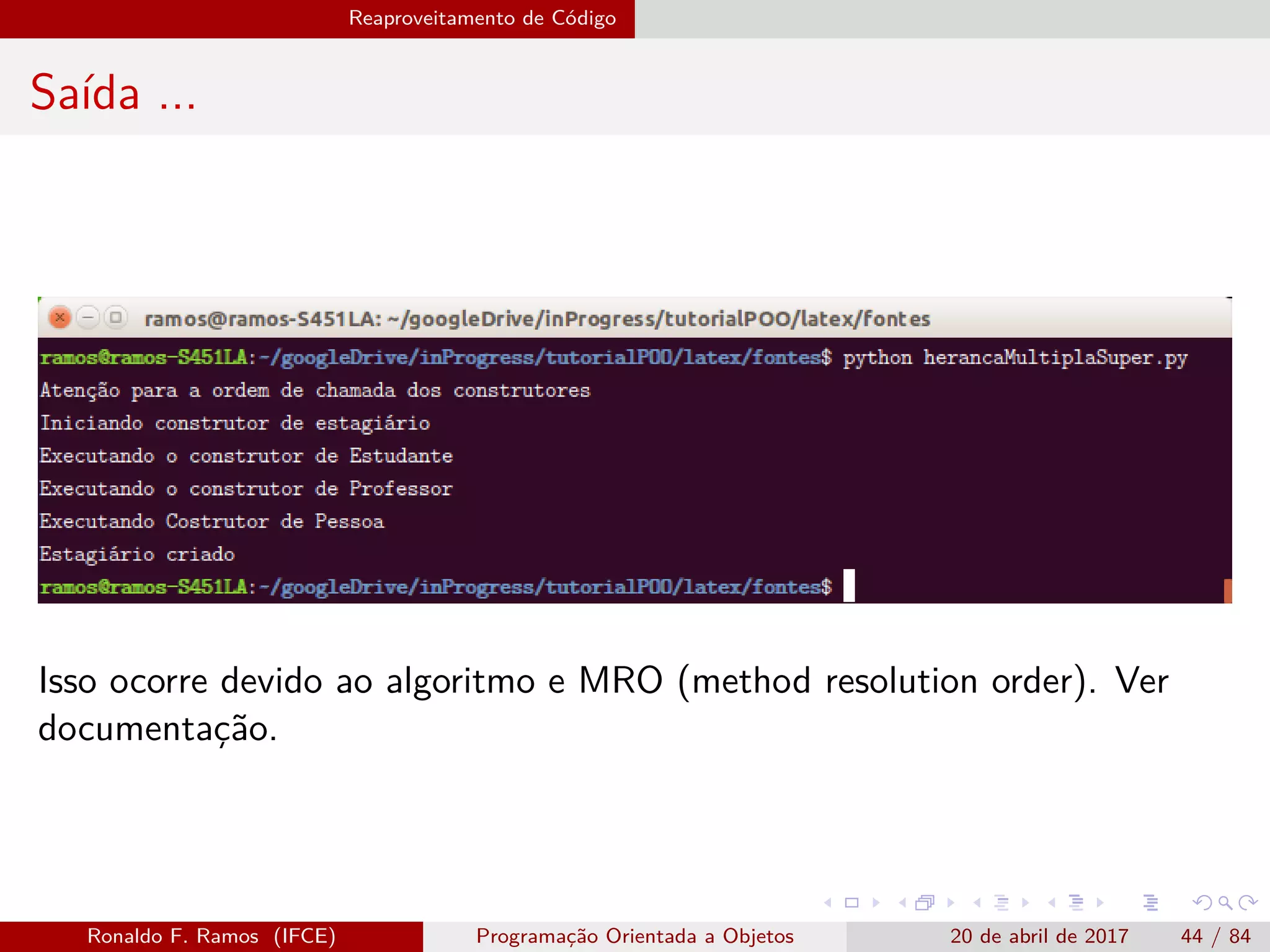This screenshot has width=1270, height=952.
Task: Click the slide rectangle navigation icon
Action: [x=852, y=902]
